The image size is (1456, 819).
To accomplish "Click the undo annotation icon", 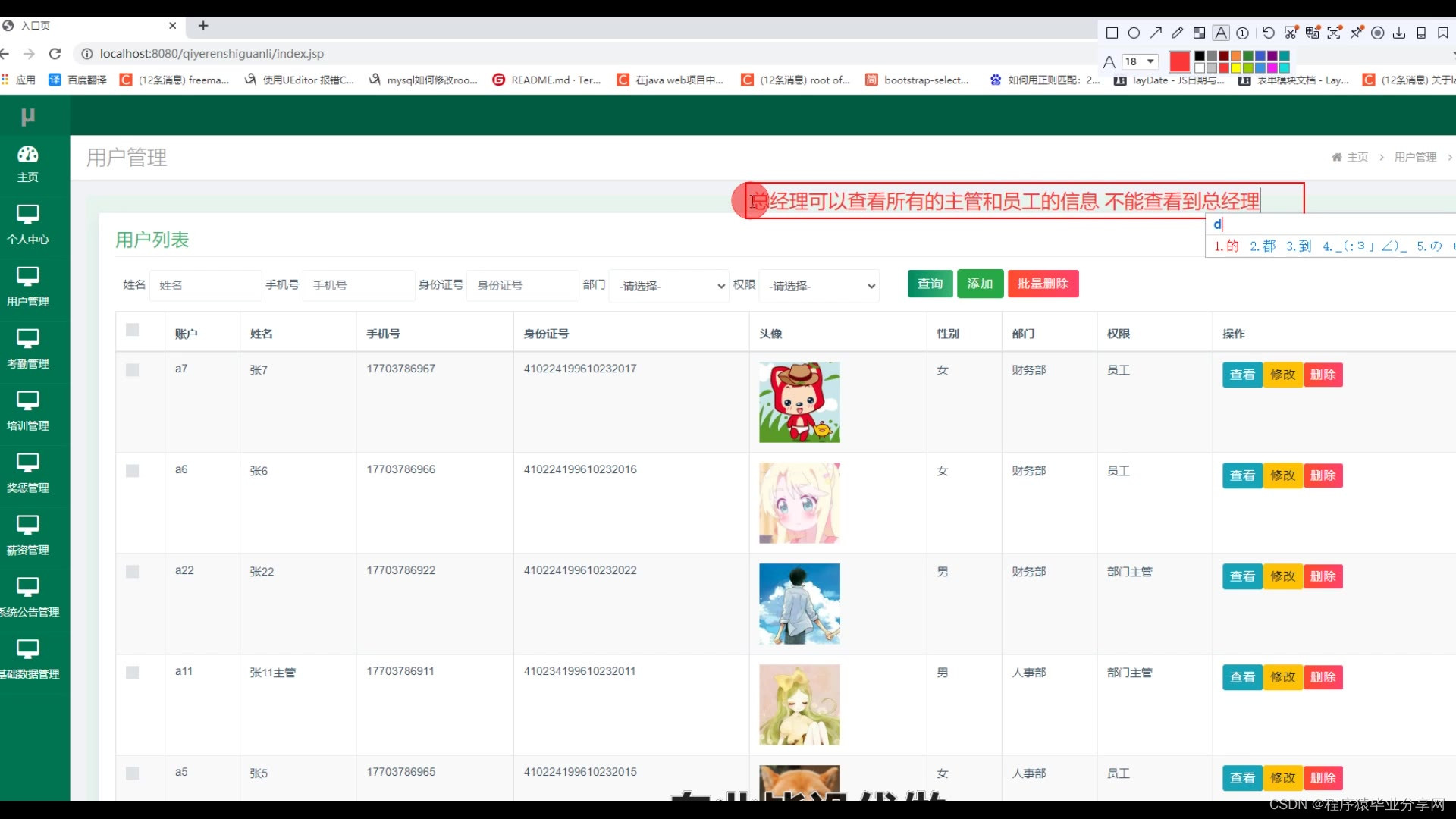I will 1269,33.
